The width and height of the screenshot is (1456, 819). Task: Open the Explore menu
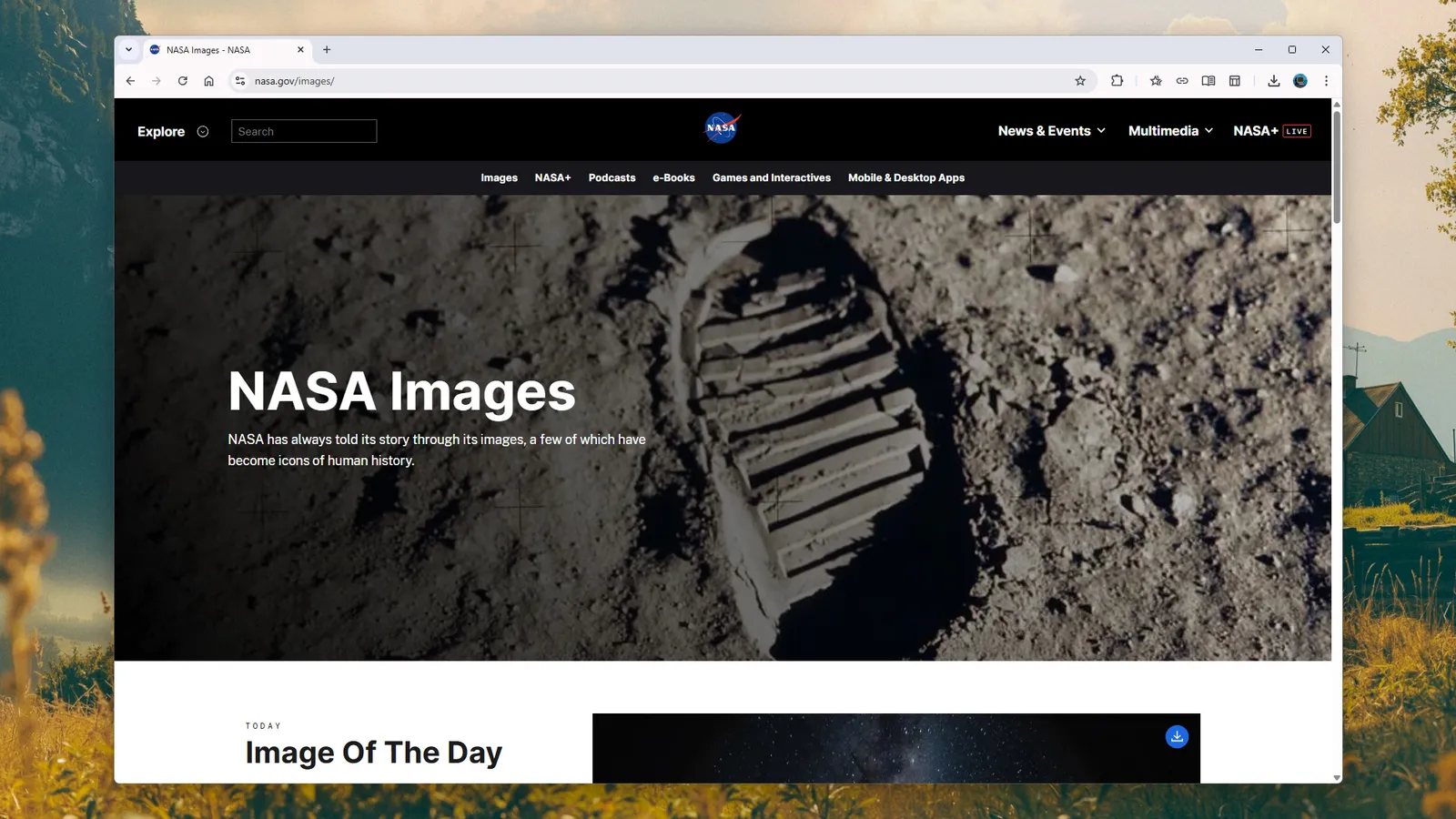(173, 131)
